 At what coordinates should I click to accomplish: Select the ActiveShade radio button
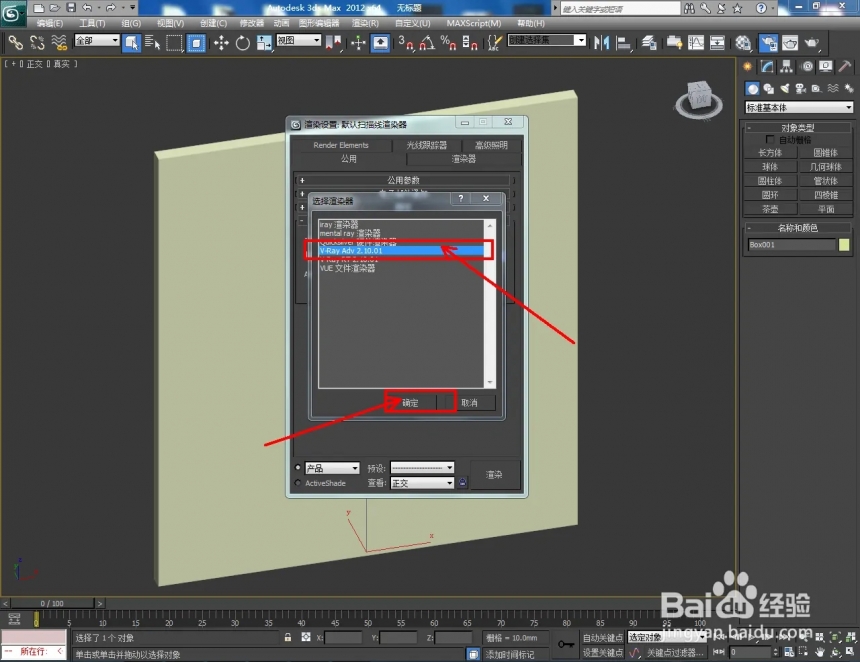tap(298, 483)
